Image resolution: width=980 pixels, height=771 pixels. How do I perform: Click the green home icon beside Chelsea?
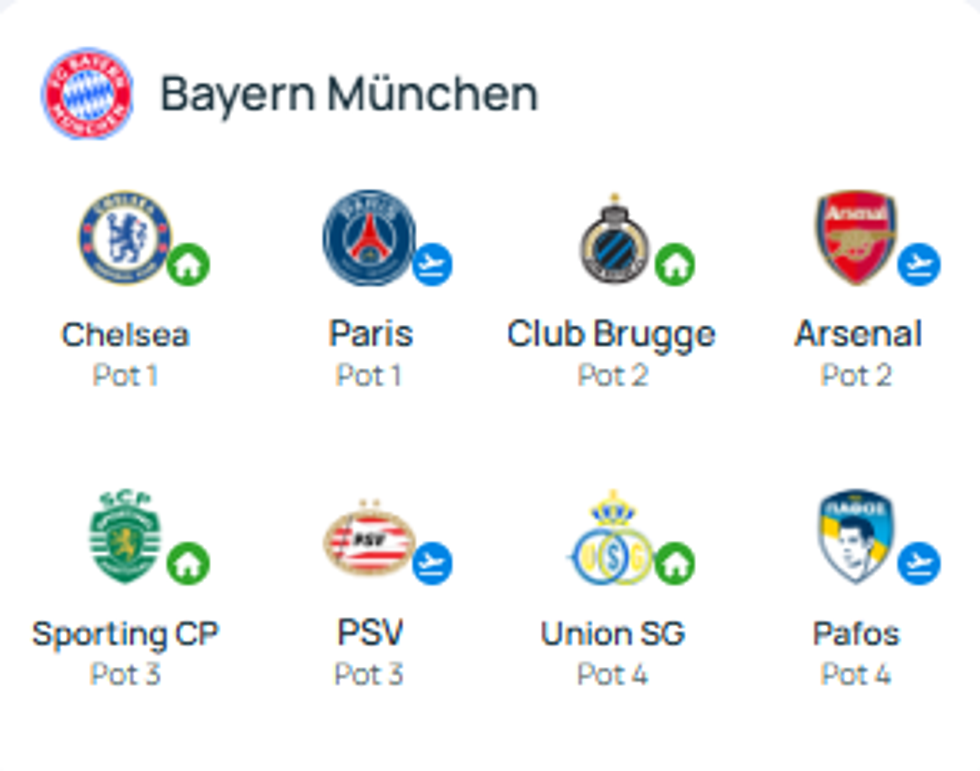(x=188, y=266)
